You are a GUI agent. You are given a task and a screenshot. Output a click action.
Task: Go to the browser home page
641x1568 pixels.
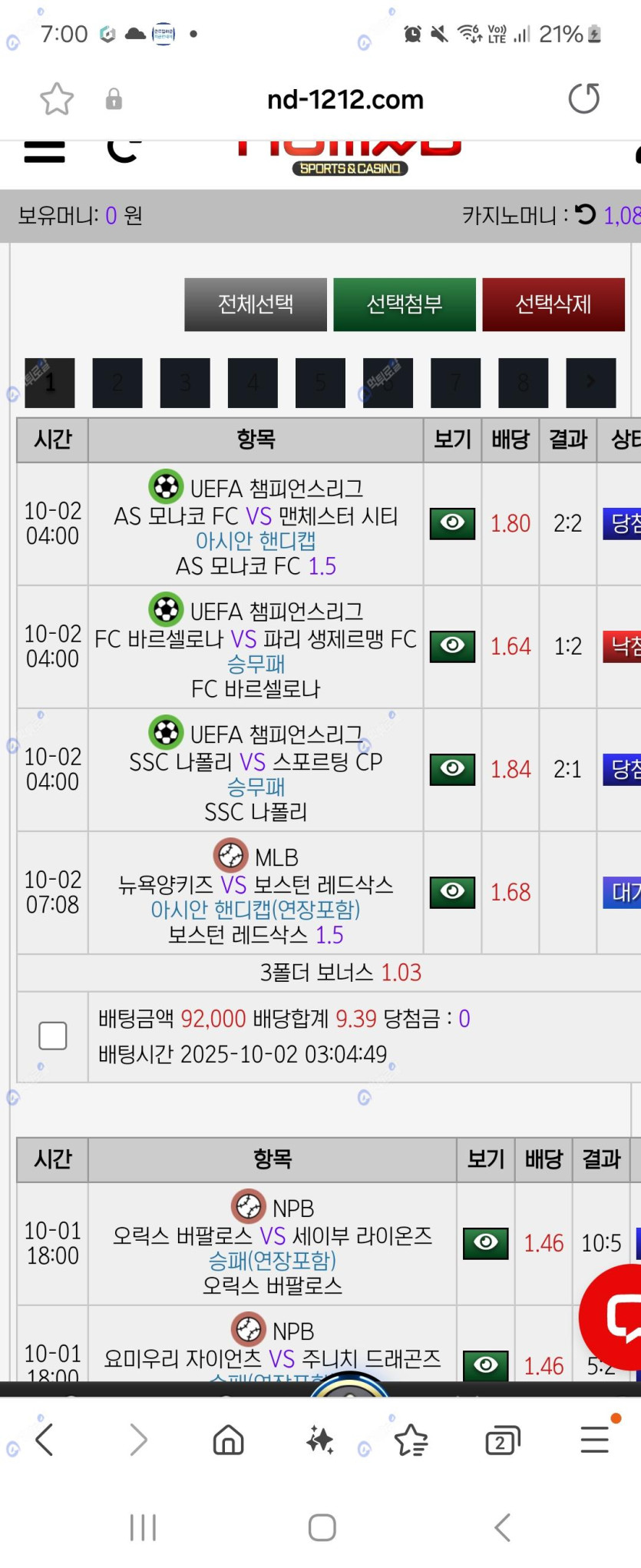[228, 1440]
